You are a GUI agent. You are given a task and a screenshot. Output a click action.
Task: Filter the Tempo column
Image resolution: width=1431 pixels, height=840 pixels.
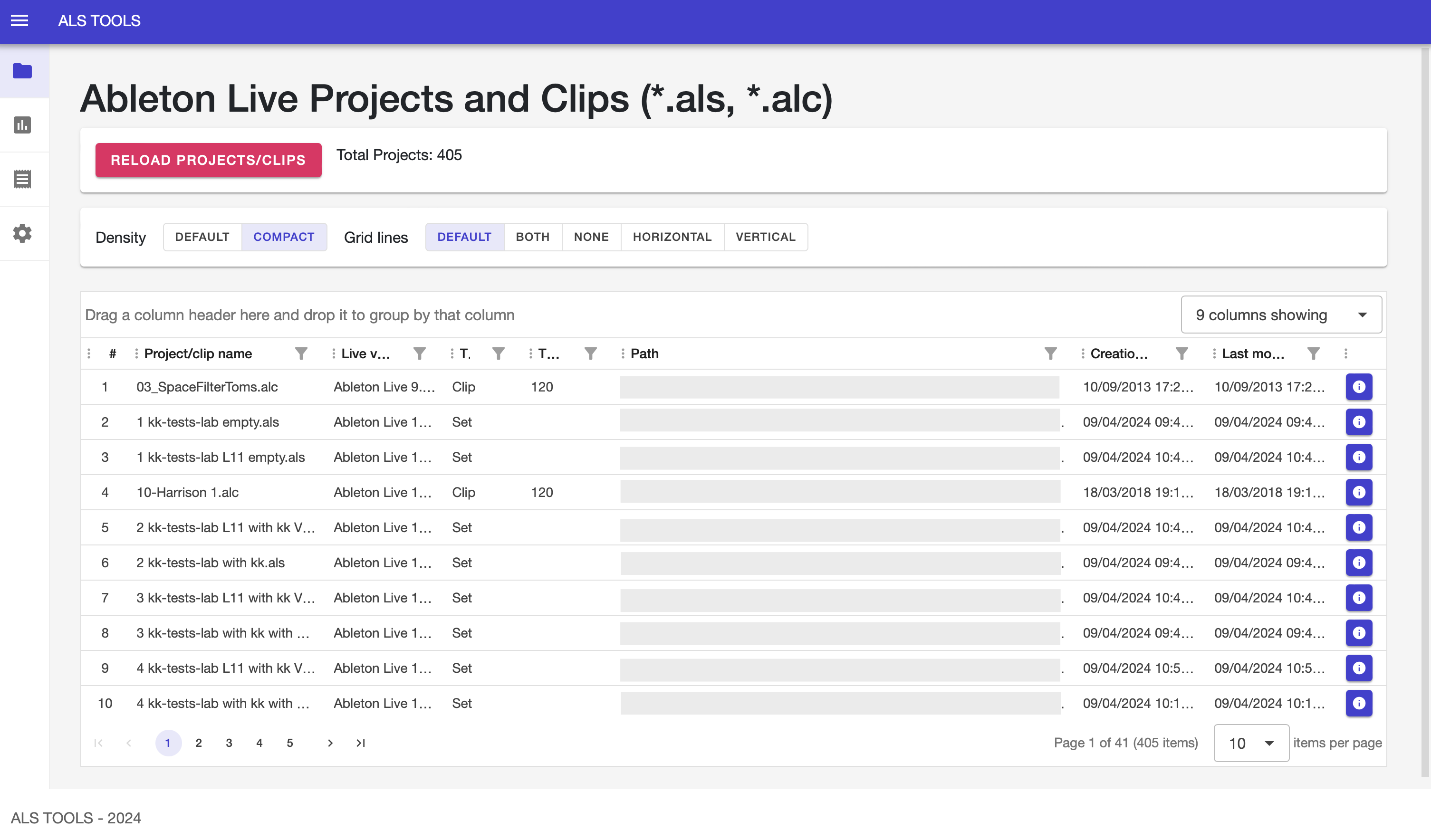coord(591,353)
